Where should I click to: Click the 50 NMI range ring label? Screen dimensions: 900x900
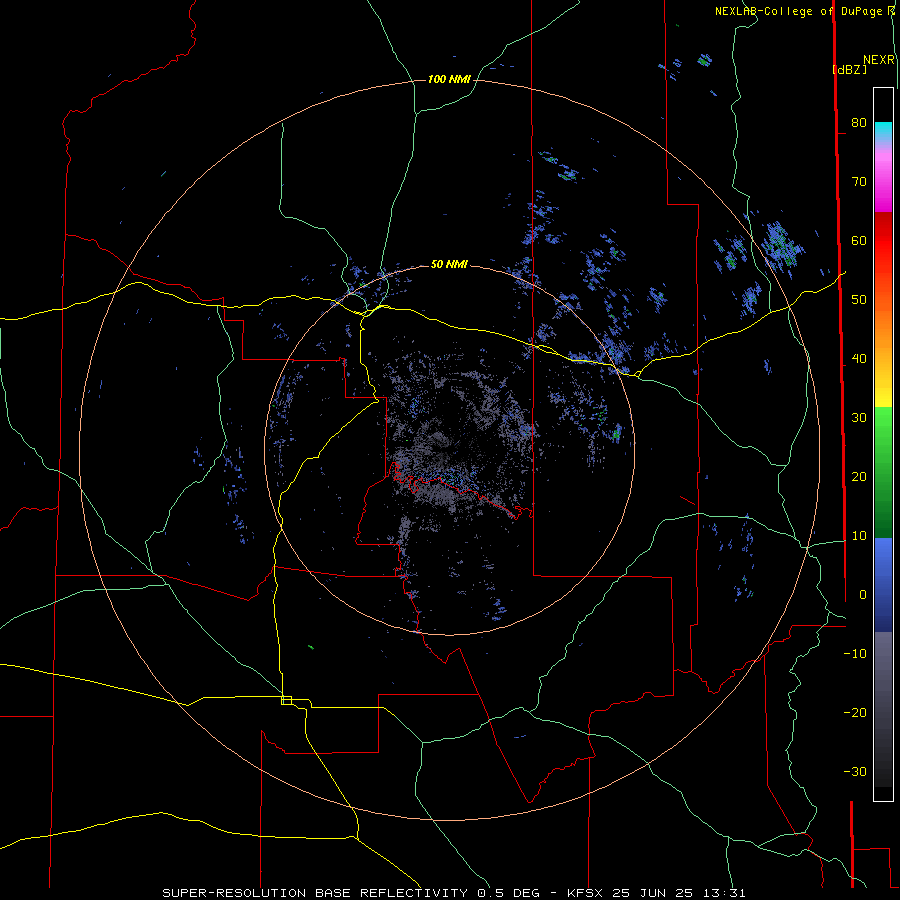pyautogui.click(x=449, y=264)
